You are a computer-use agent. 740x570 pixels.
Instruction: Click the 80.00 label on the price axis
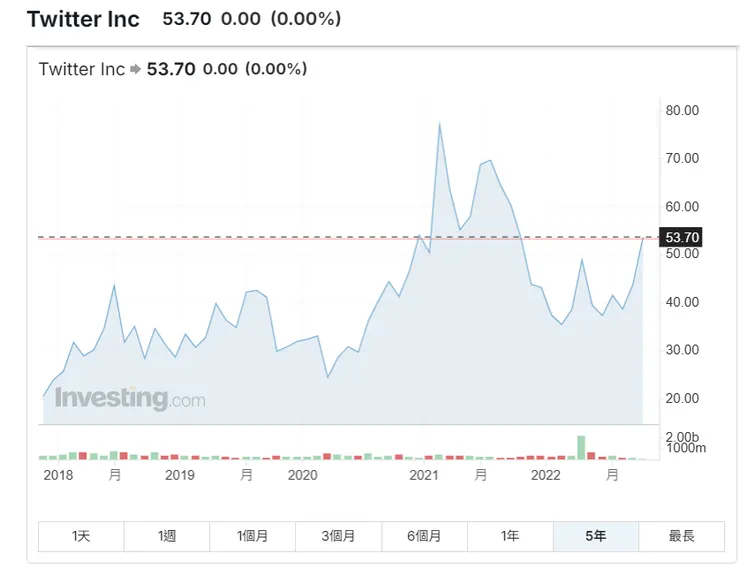tap(682, 110)
